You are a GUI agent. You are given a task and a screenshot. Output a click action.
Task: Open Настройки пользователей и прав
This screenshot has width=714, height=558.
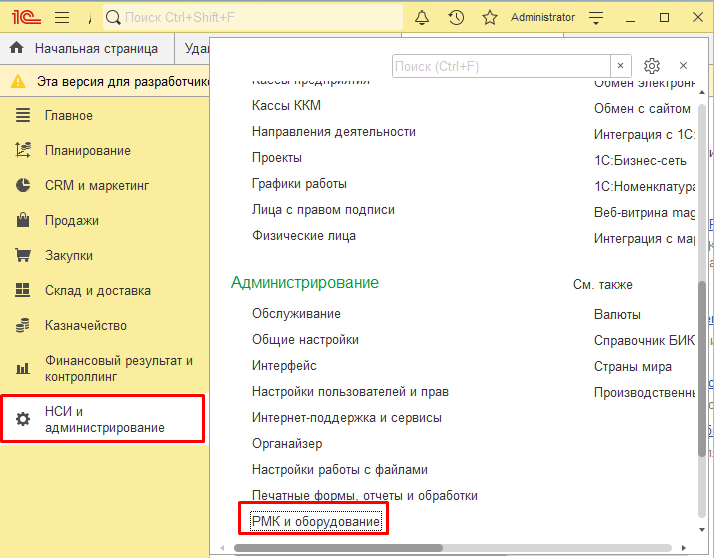click(x=350, y=391)
